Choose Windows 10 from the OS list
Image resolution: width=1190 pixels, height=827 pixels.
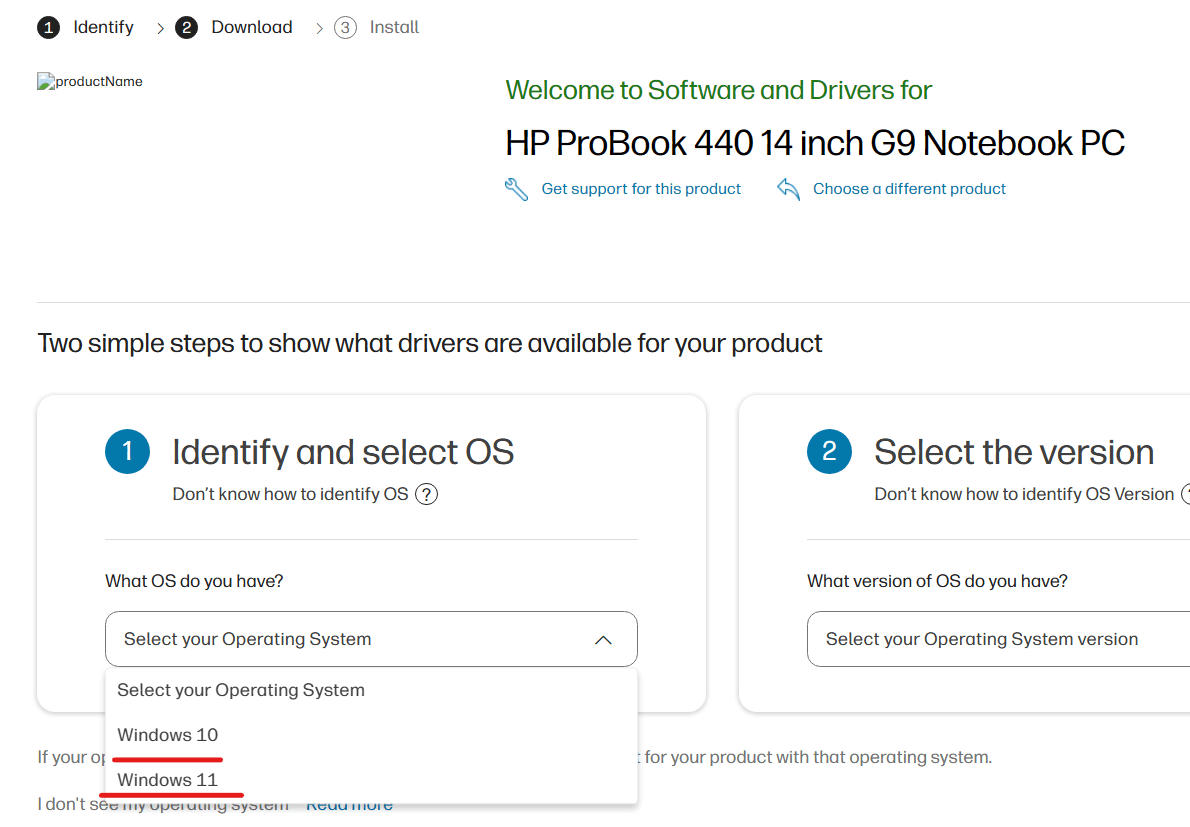[x=371, y=734]
